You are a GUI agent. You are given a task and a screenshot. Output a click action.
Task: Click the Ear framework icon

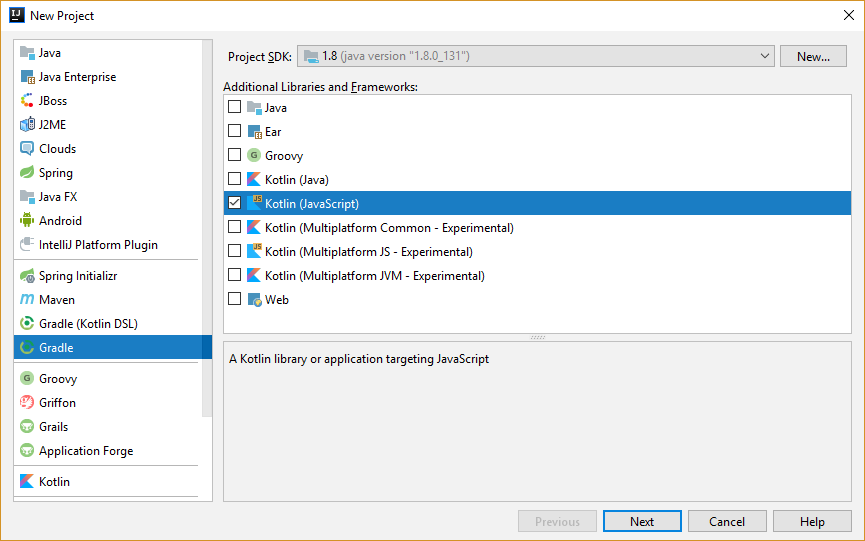coord(254,132)
